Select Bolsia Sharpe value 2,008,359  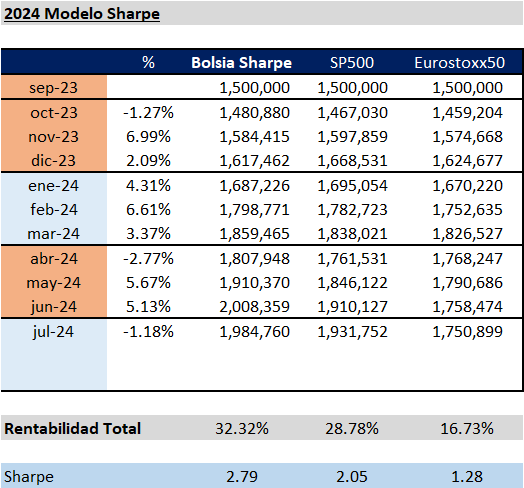pos(254,307)
